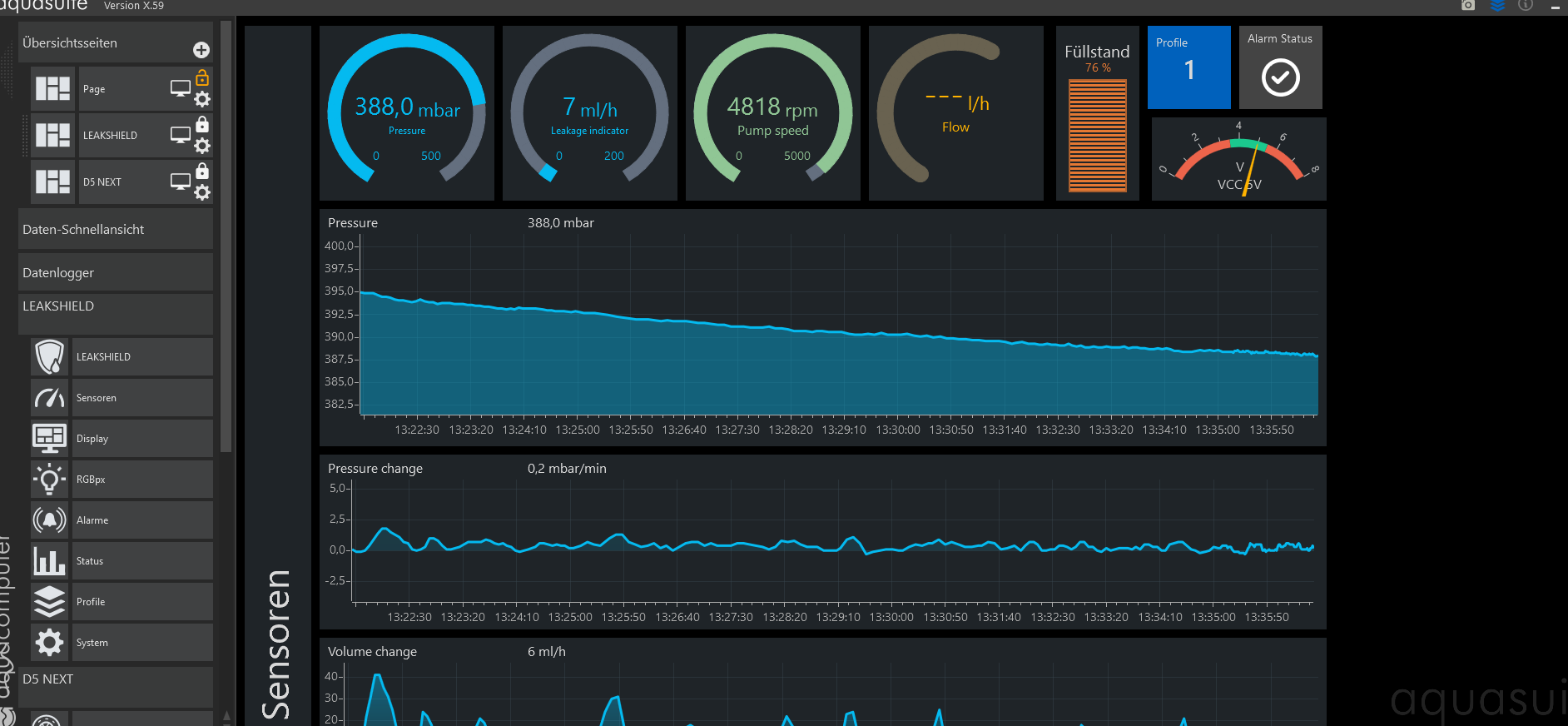The width and height of the screenshot is (1568, 726).
Task: Click the Leakage indicator 7 ml/h gauge
Action: pos(590,113)
